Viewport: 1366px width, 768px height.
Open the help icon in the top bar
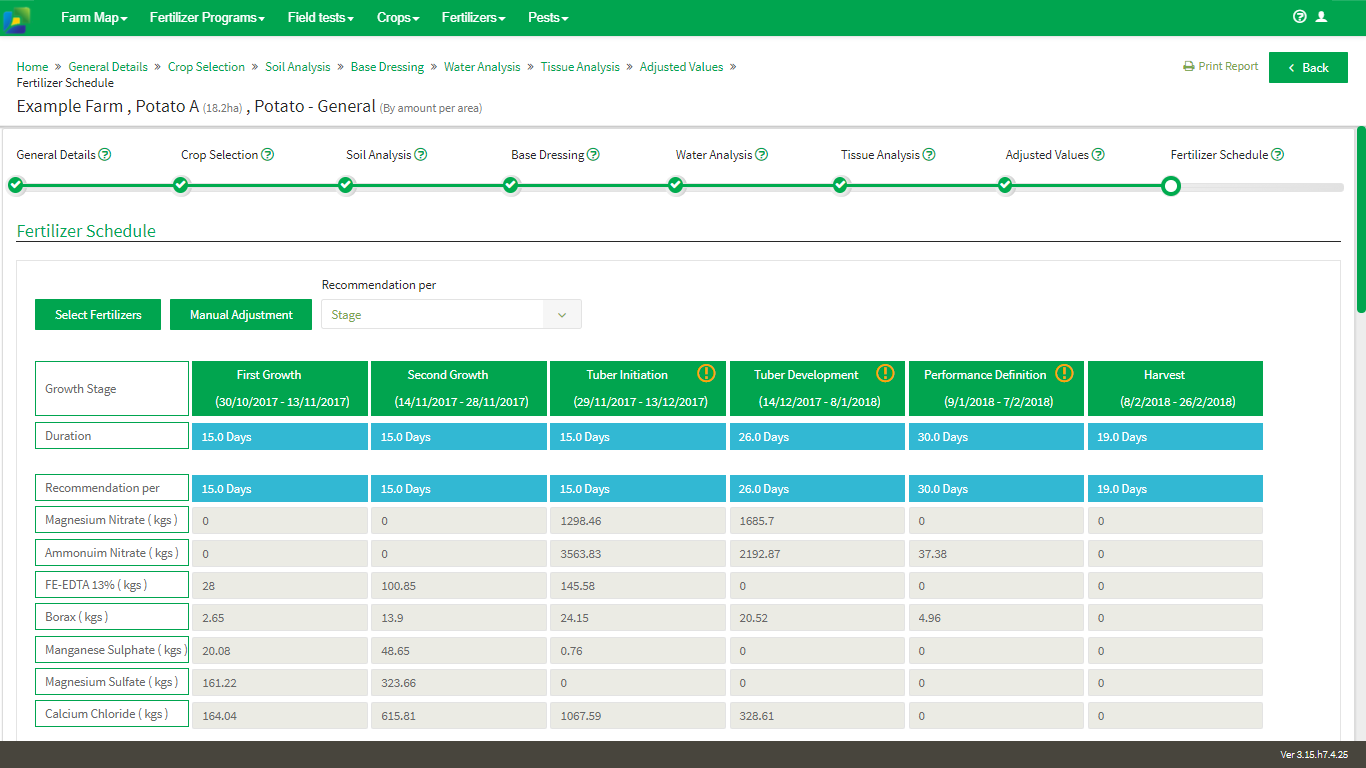point(1300,17)
